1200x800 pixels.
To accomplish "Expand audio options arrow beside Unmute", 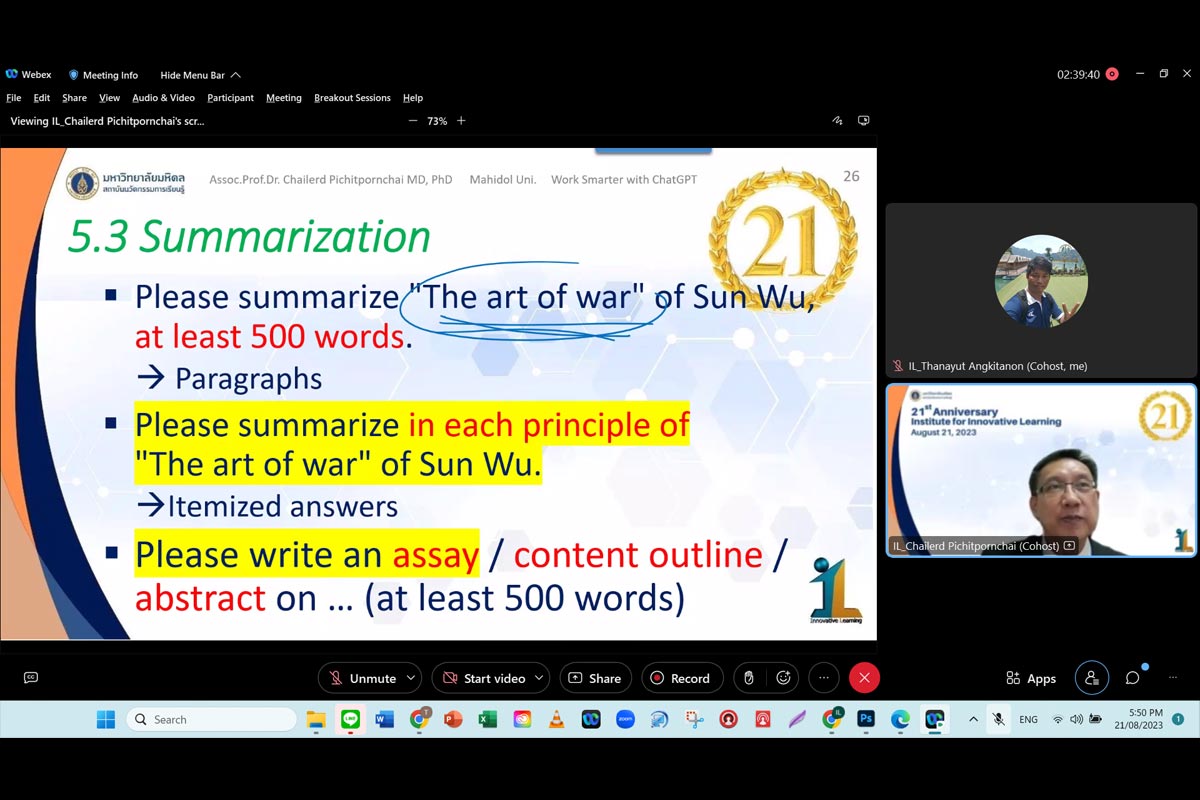I will [x=411, y=678].
